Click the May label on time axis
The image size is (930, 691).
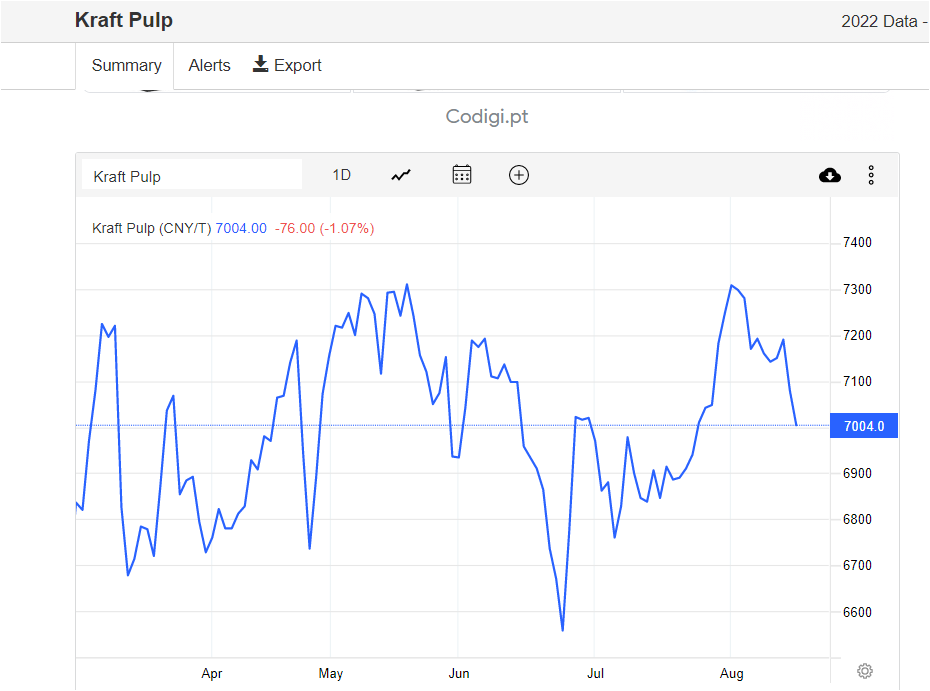click(331, 674)
